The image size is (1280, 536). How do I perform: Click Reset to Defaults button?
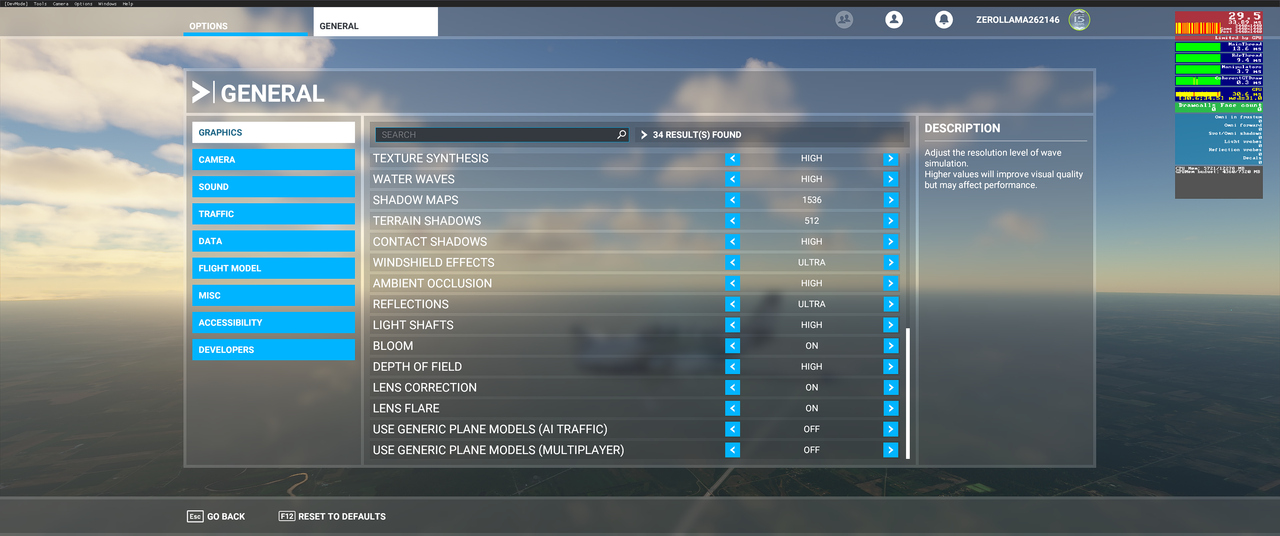(332, 516)
